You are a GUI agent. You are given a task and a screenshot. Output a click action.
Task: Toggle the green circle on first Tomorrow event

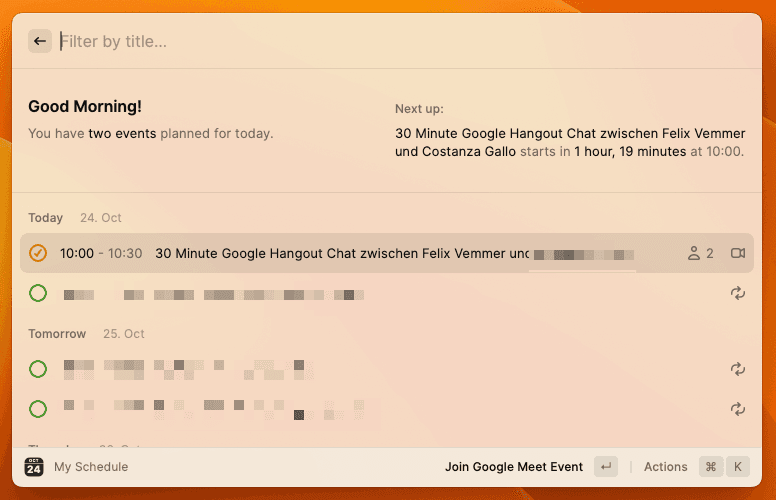pyautogui.click(x=38, y=369)
